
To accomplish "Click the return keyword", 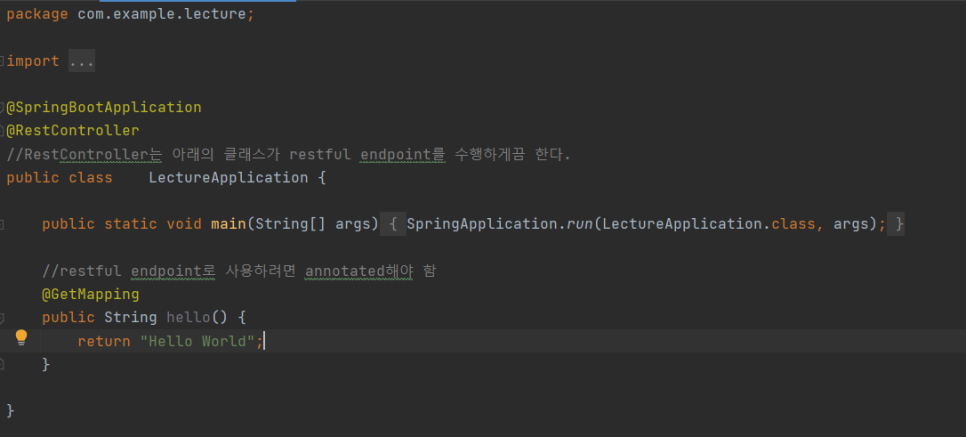I will point(104,341).
